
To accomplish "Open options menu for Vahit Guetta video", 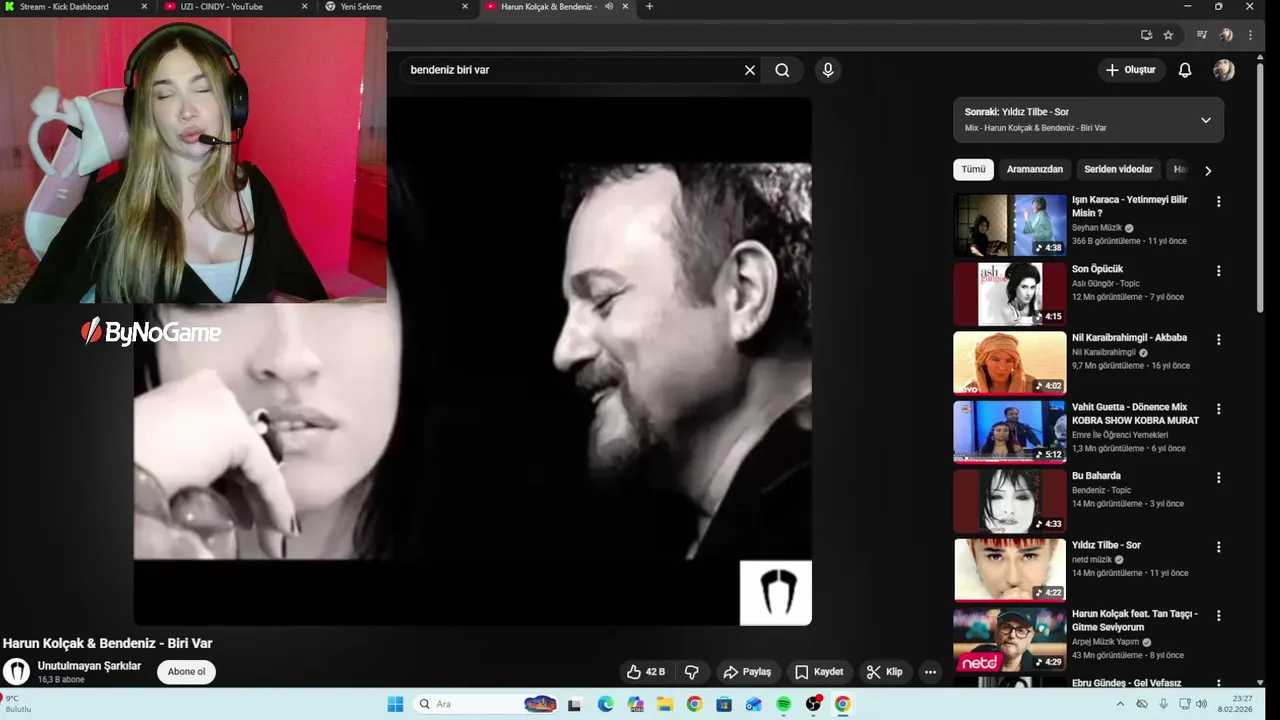I will coord(1218,409).
